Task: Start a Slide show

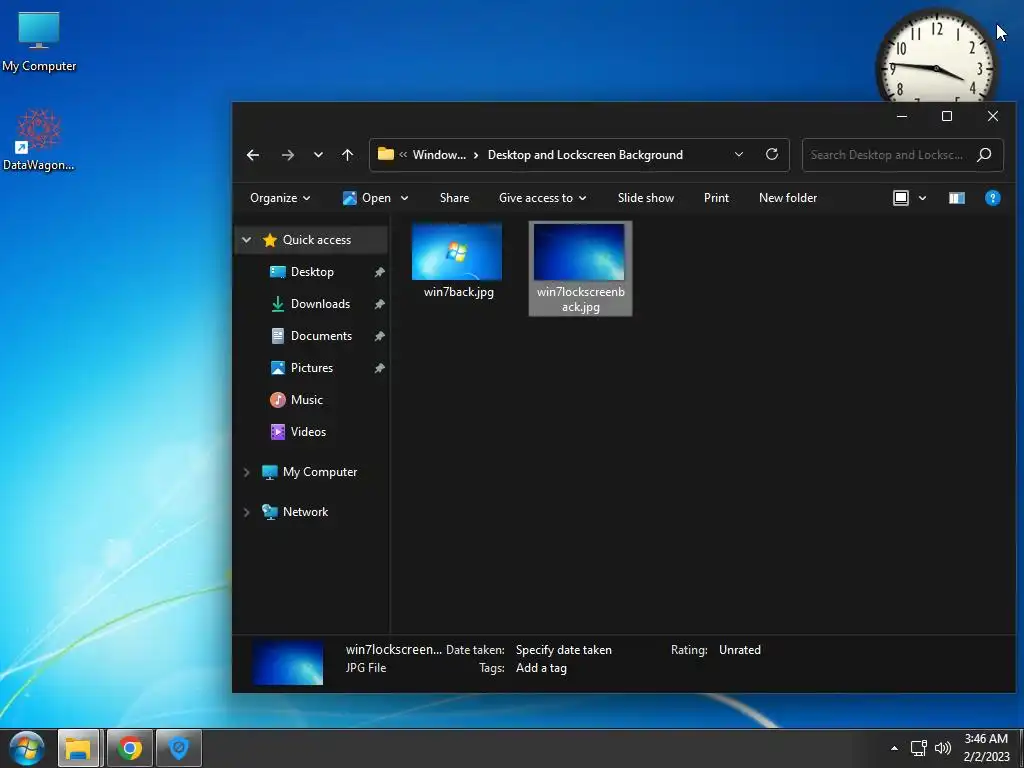Action: pyautogui.click(x=646, y=198)
